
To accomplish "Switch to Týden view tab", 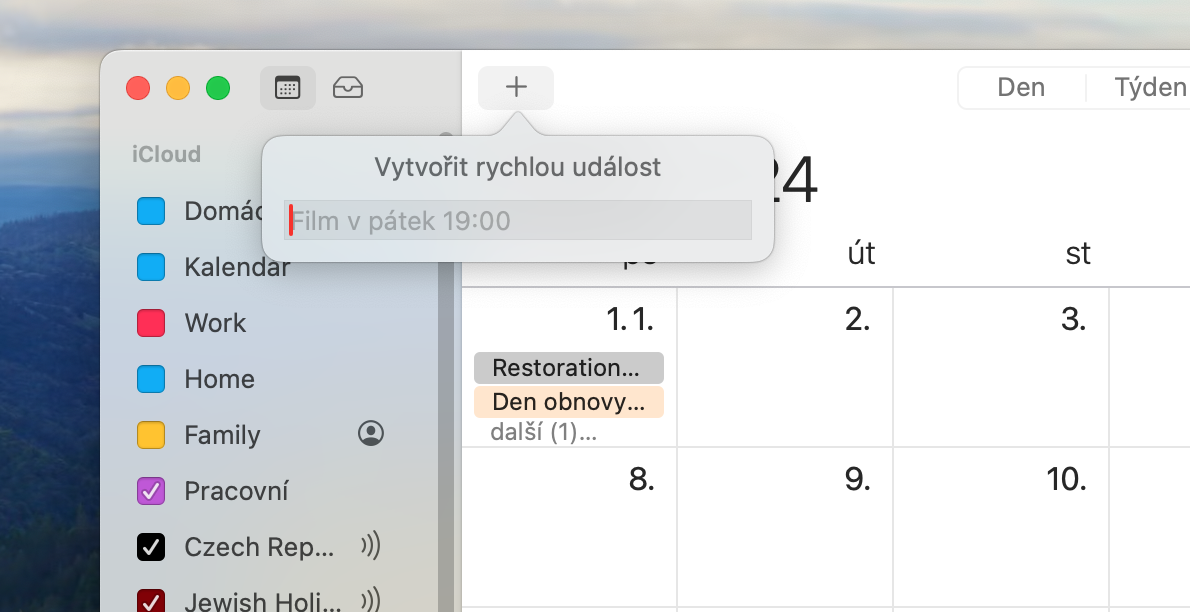I will click(1149, 88).
